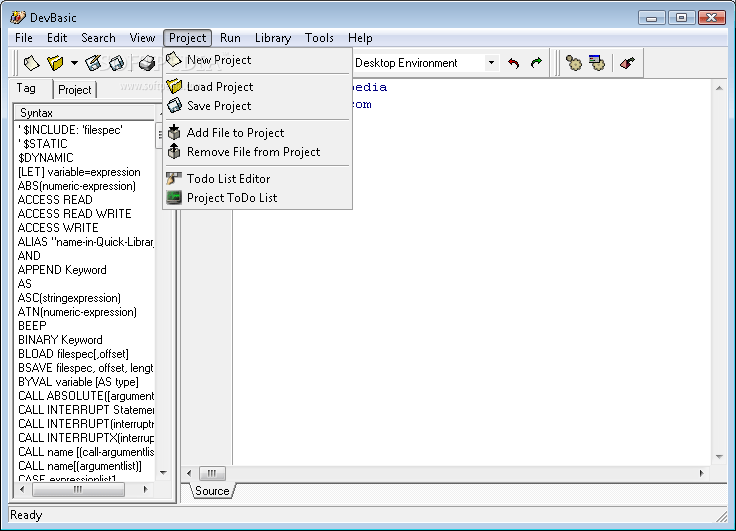The height and width of the screenshot is (531, 736).
Task: Select the $DYNAMIC syntax entry
Action: [x=46, y=158]
